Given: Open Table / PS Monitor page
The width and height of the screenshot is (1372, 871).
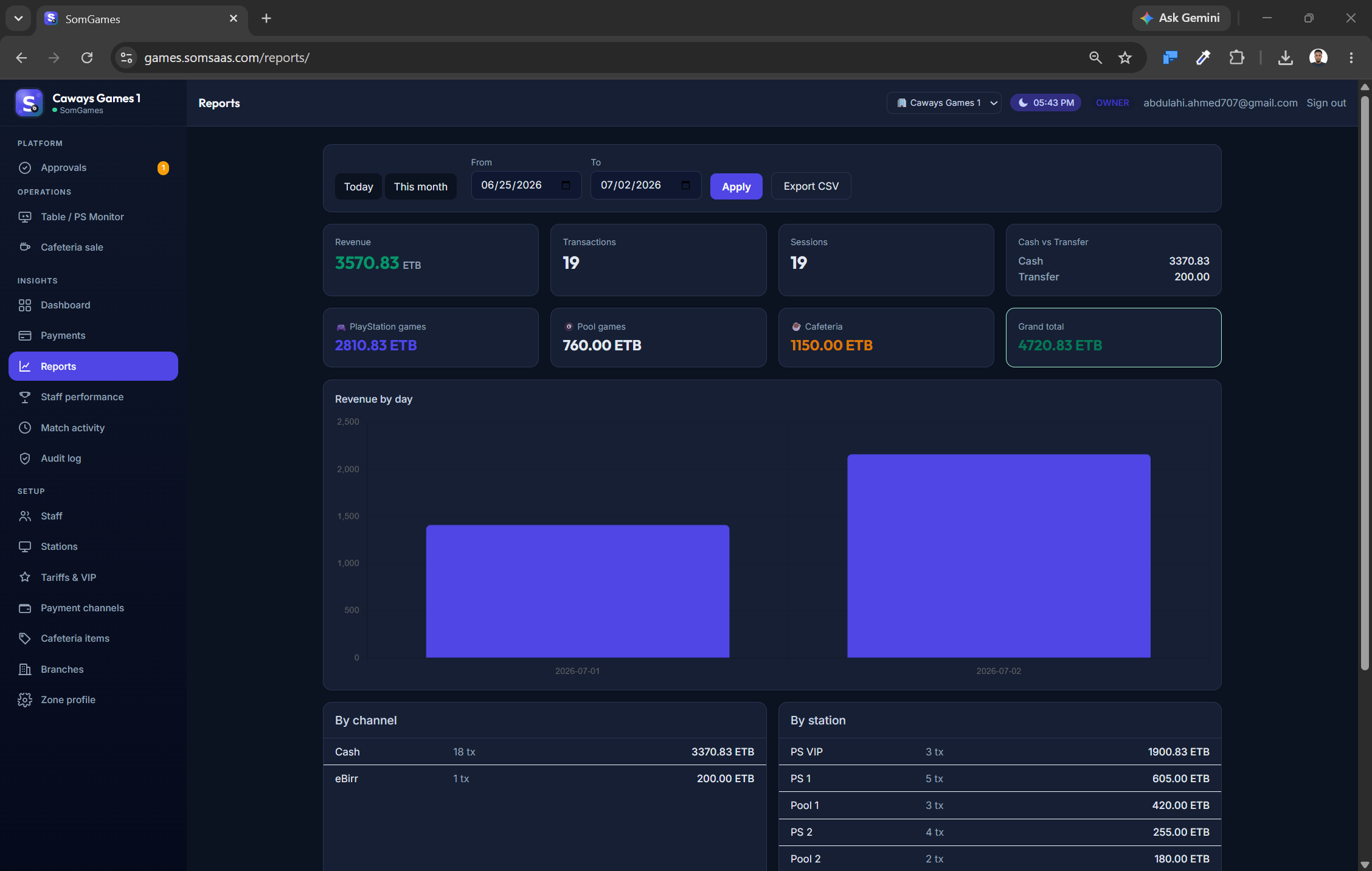Looking at the screenshot, I should point(93,217).
